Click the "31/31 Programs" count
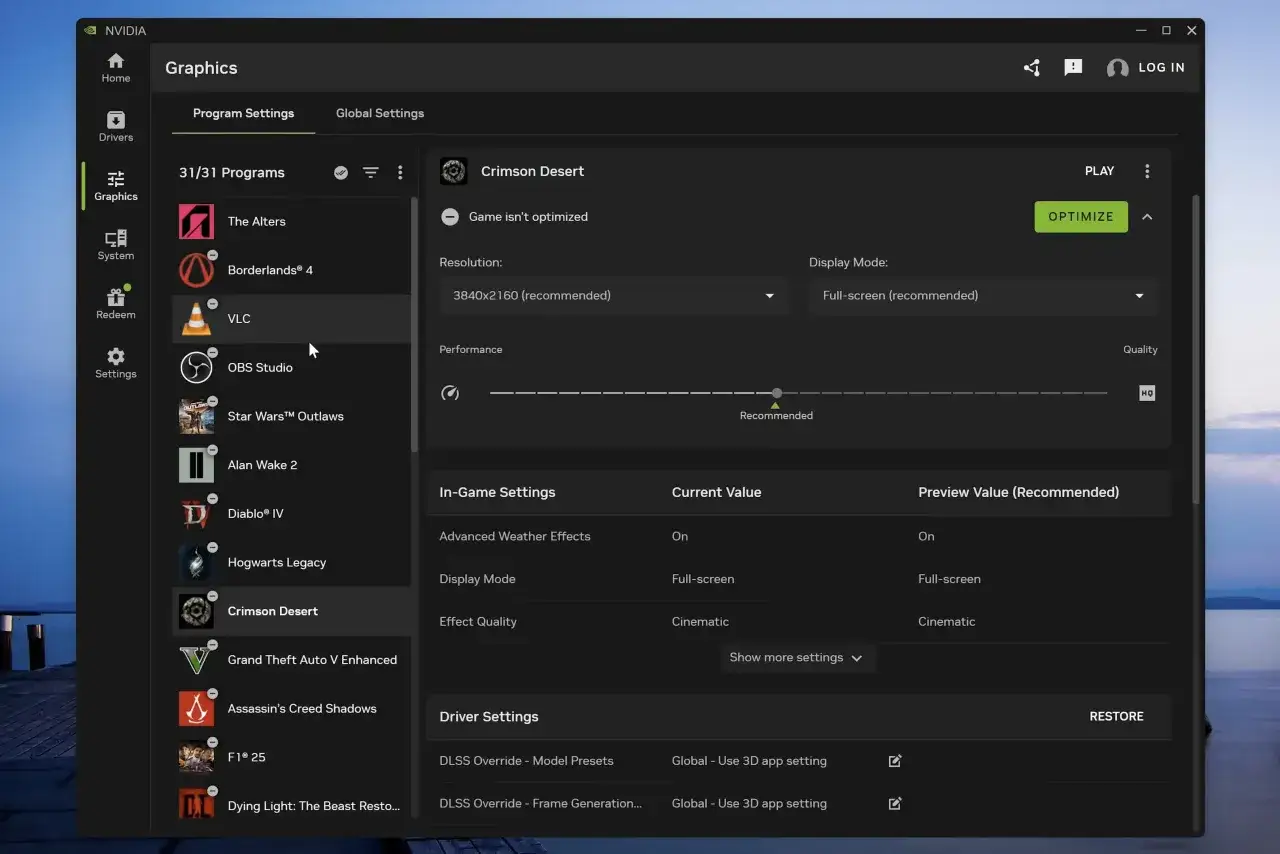The height and width of the screenshot is (854, 1280). [x=232, y=173]
